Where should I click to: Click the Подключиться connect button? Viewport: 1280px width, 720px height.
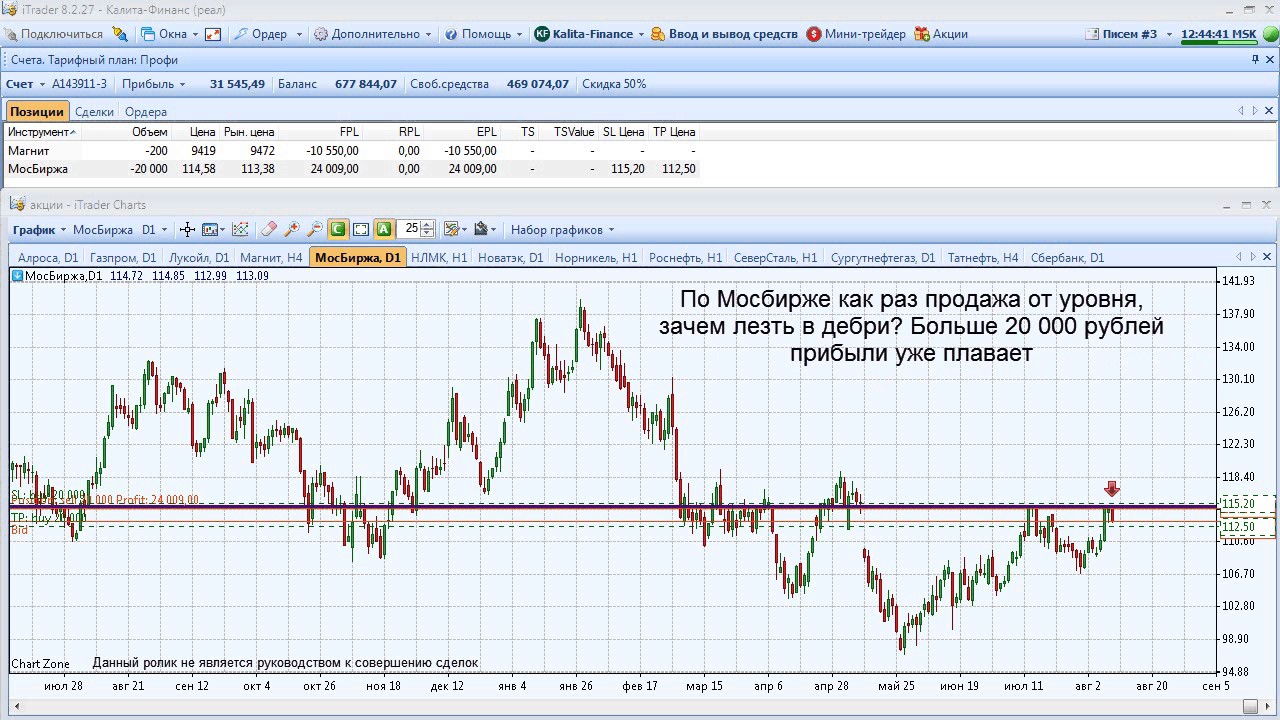pyautogui.click(x=54, y=34)
